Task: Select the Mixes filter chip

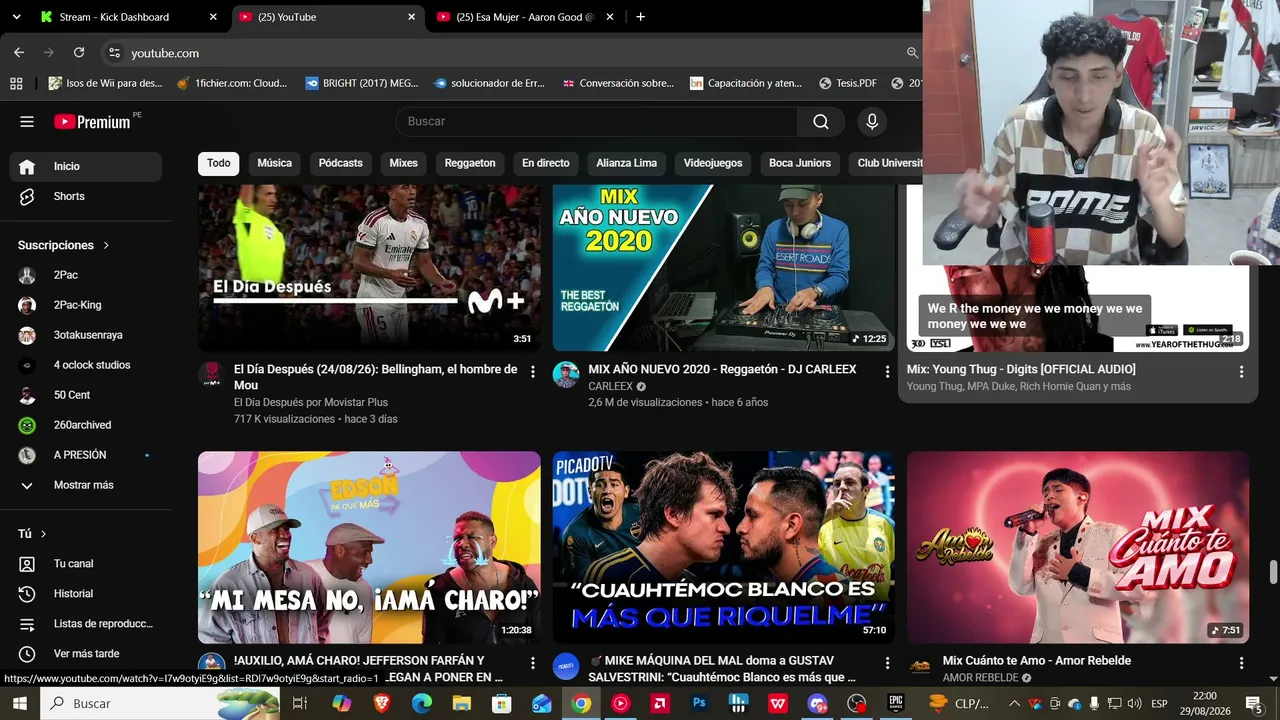Action: [x=404, y=163]
